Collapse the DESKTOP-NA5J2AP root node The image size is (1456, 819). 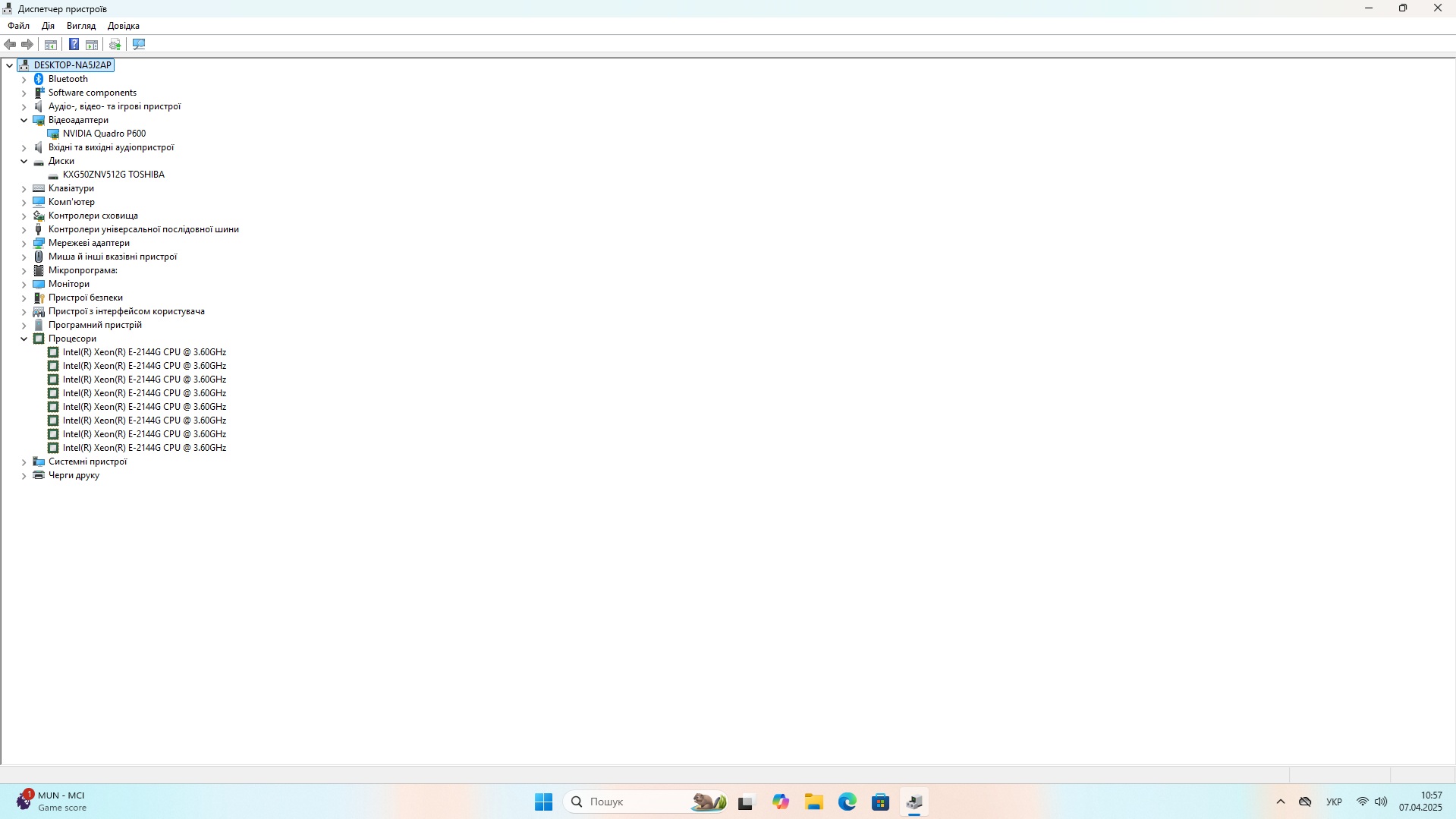pos(10,65)
